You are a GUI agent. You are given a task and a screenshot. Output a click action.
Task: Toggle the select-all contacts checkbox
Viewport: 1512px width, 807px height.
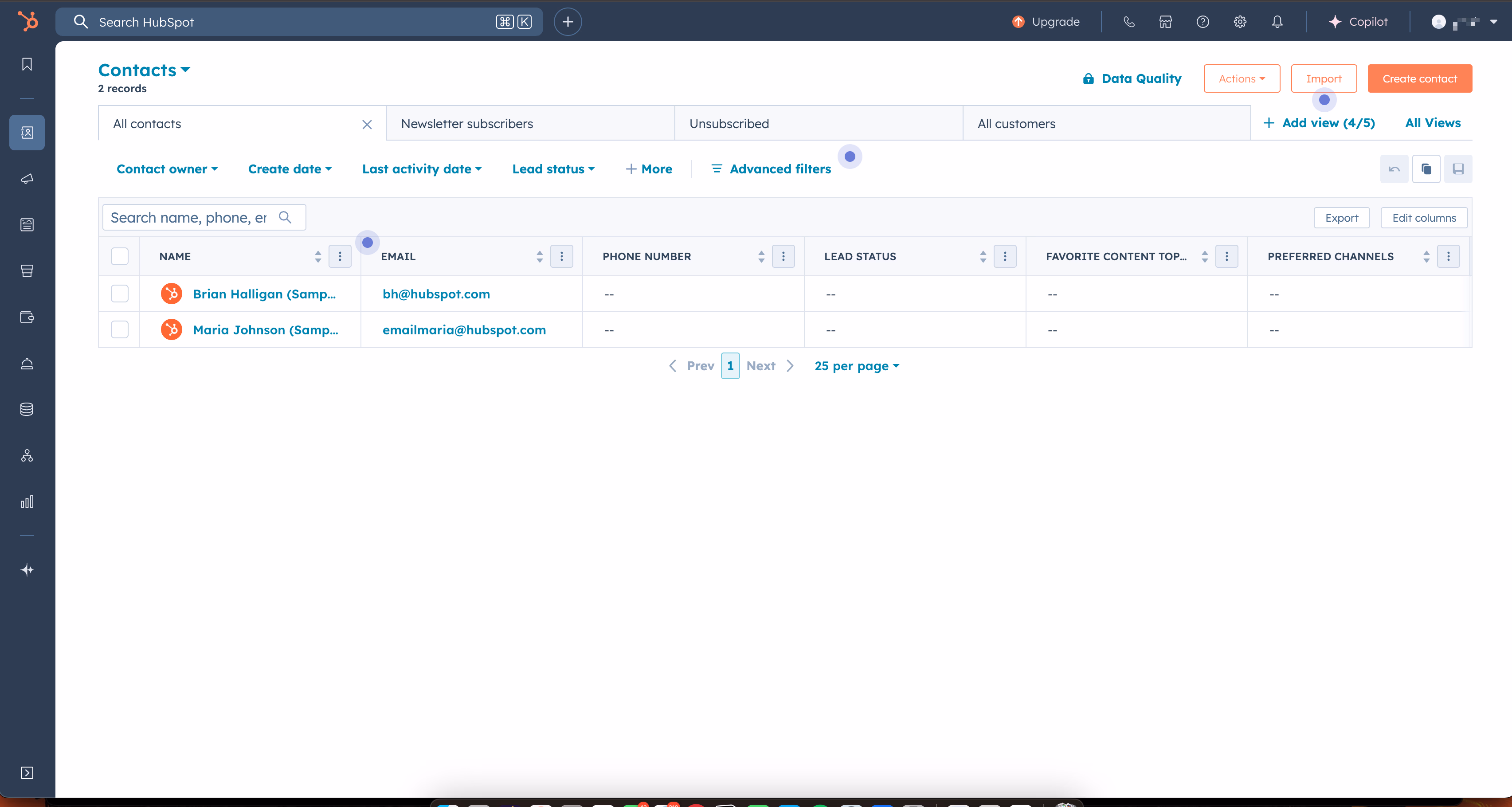[x=120, y=256]
